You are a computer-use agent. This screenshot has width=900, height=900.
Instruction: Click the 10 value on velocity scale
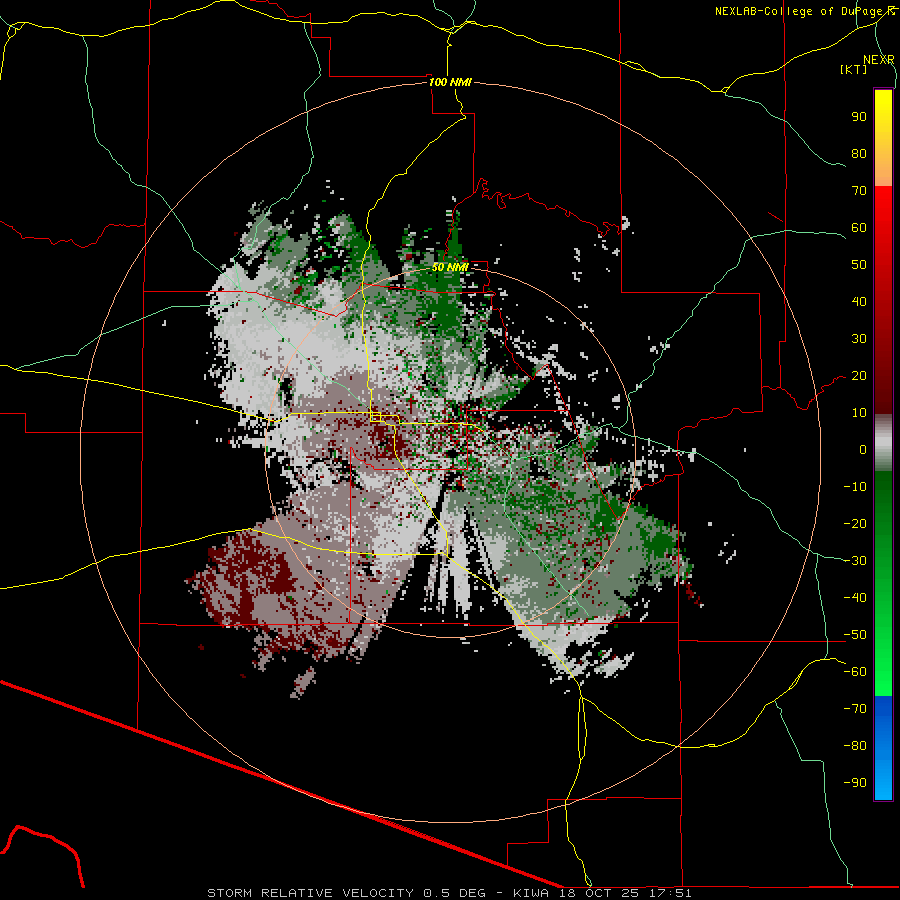tap(859, 413)
